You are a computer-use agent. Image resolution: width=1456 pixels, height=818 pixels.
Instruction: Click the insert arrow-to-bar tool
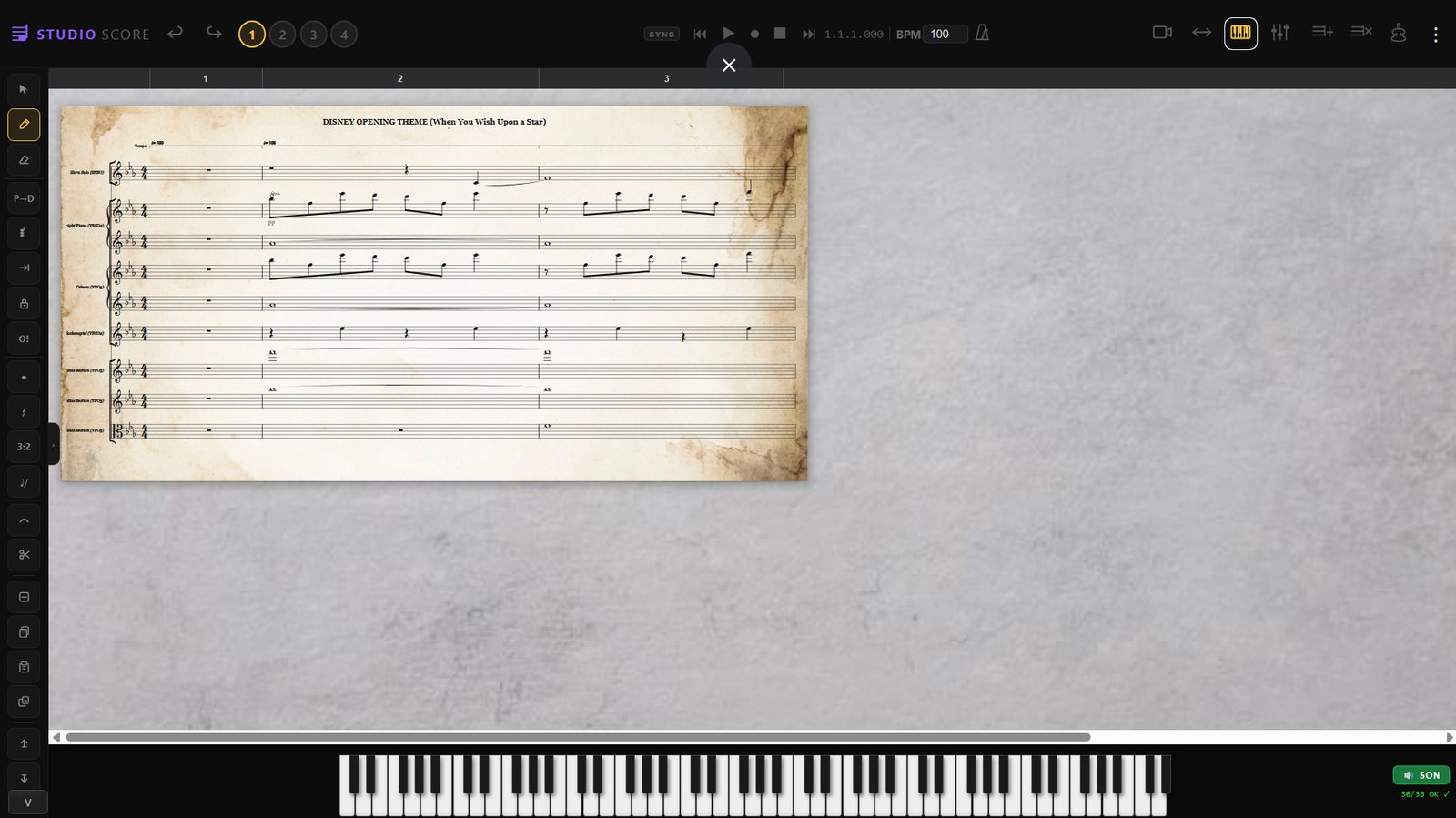click(x=24, y=268)
